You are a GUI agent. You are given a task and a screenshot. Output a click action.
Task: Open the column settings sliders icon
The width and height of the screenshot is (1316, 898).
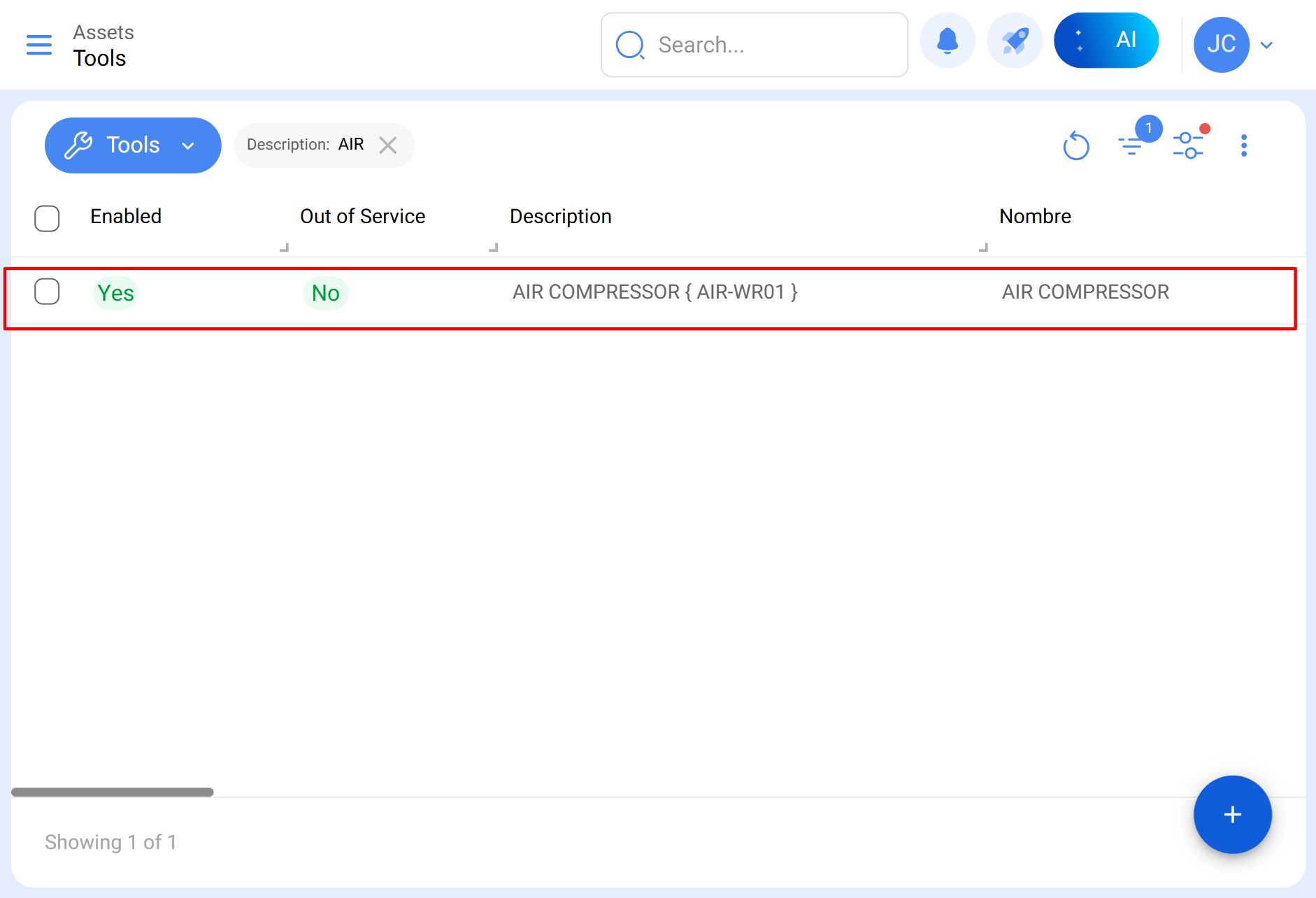(1188, 145)
